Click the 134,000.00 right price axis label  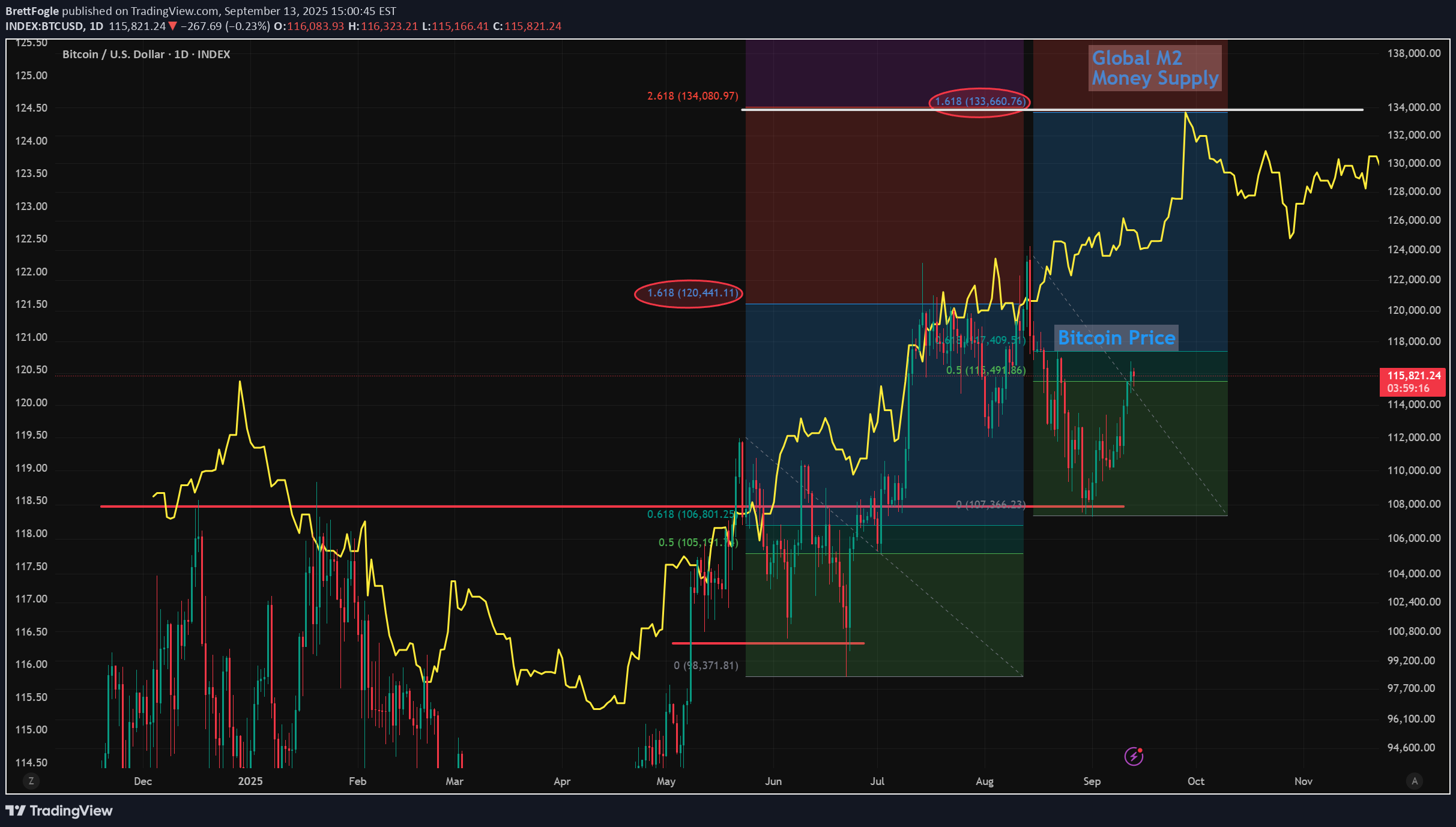tap(1414, 107)
